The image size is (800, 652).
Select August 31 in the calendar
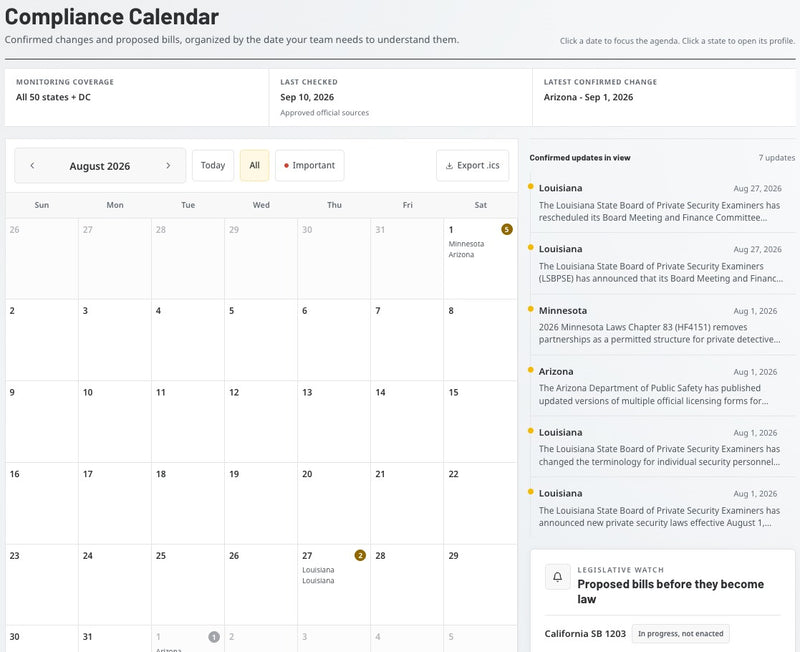point(115,639)
